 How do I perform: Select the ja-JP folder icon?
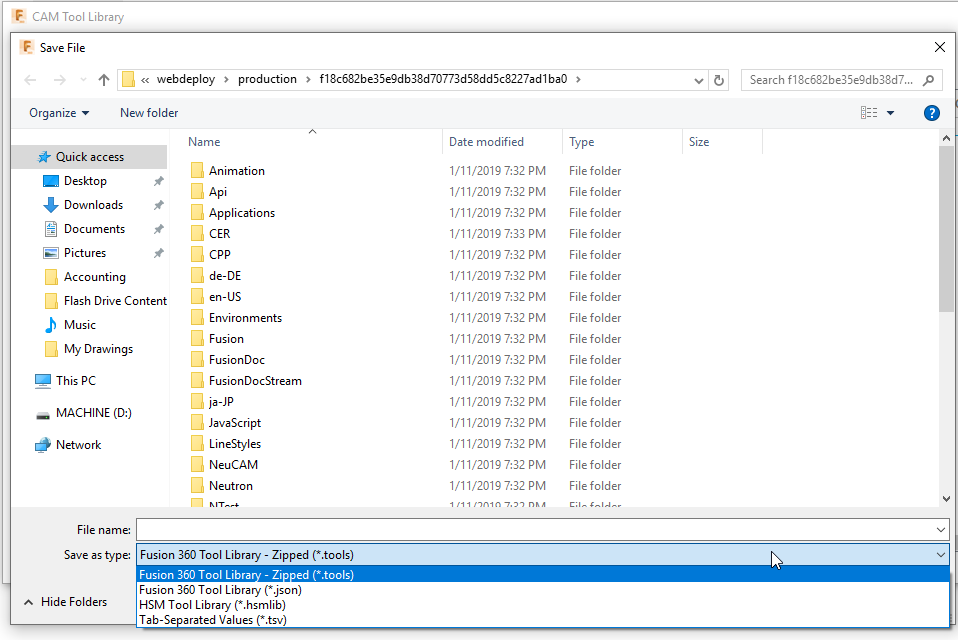(197, 402)
